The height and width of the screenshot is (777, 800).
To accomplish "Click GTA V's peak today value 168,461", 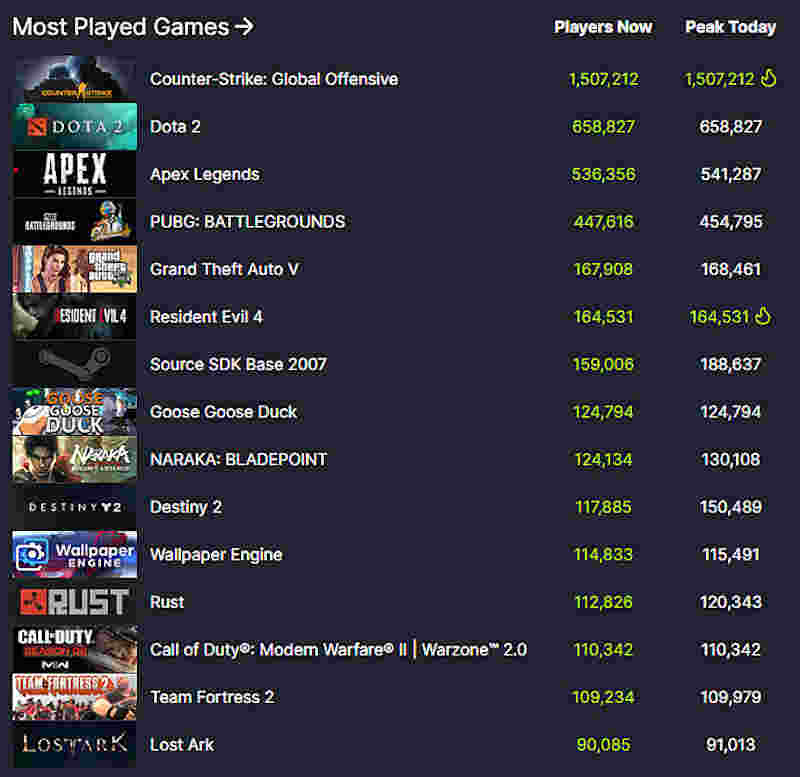I will (731, 269).
